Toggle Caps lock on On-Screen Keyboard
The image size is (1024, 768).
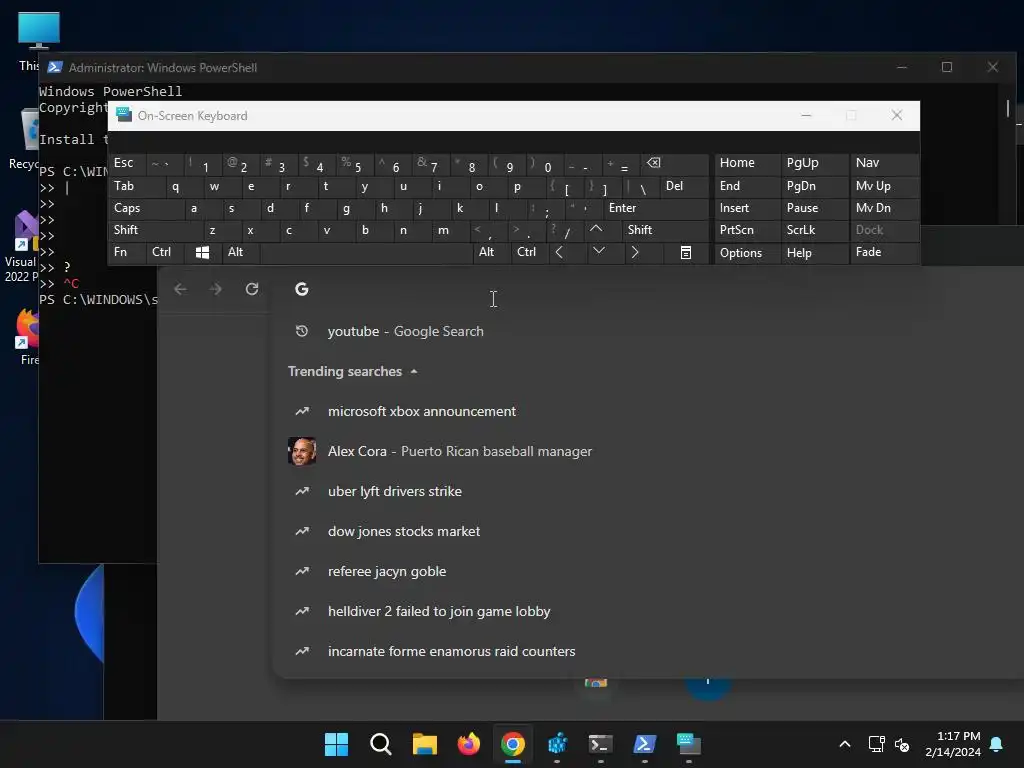pyautogui.click(x=147, y=208)
